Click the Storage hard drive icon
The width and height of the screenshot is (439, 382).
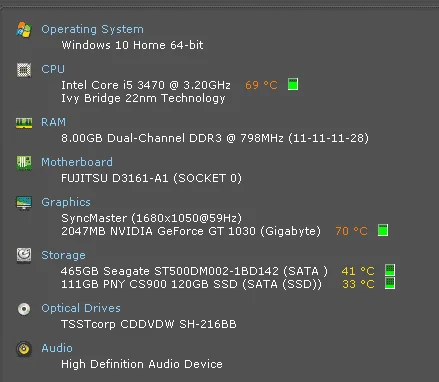(x=24, y=255)
